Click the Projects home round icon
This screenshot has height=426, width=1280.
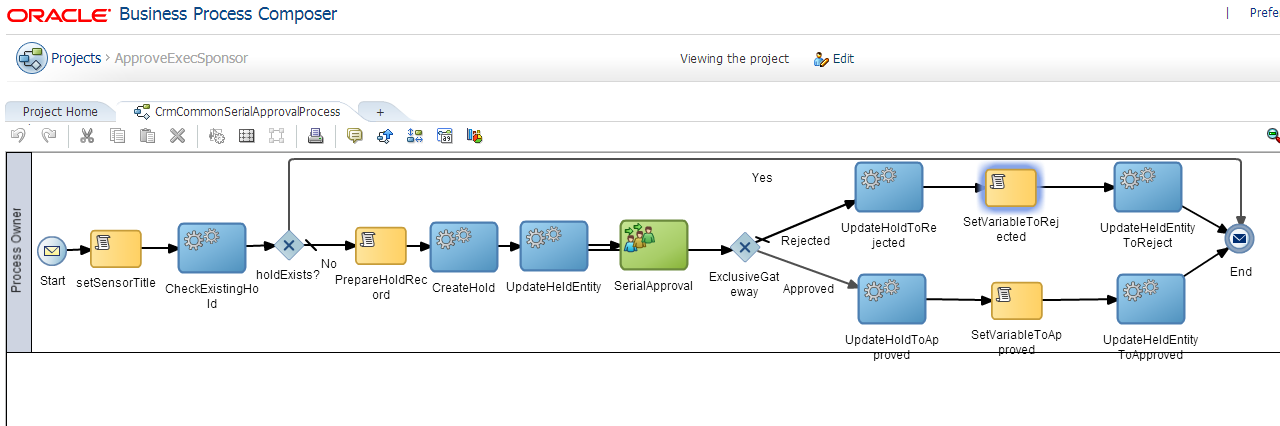point(31,58)
